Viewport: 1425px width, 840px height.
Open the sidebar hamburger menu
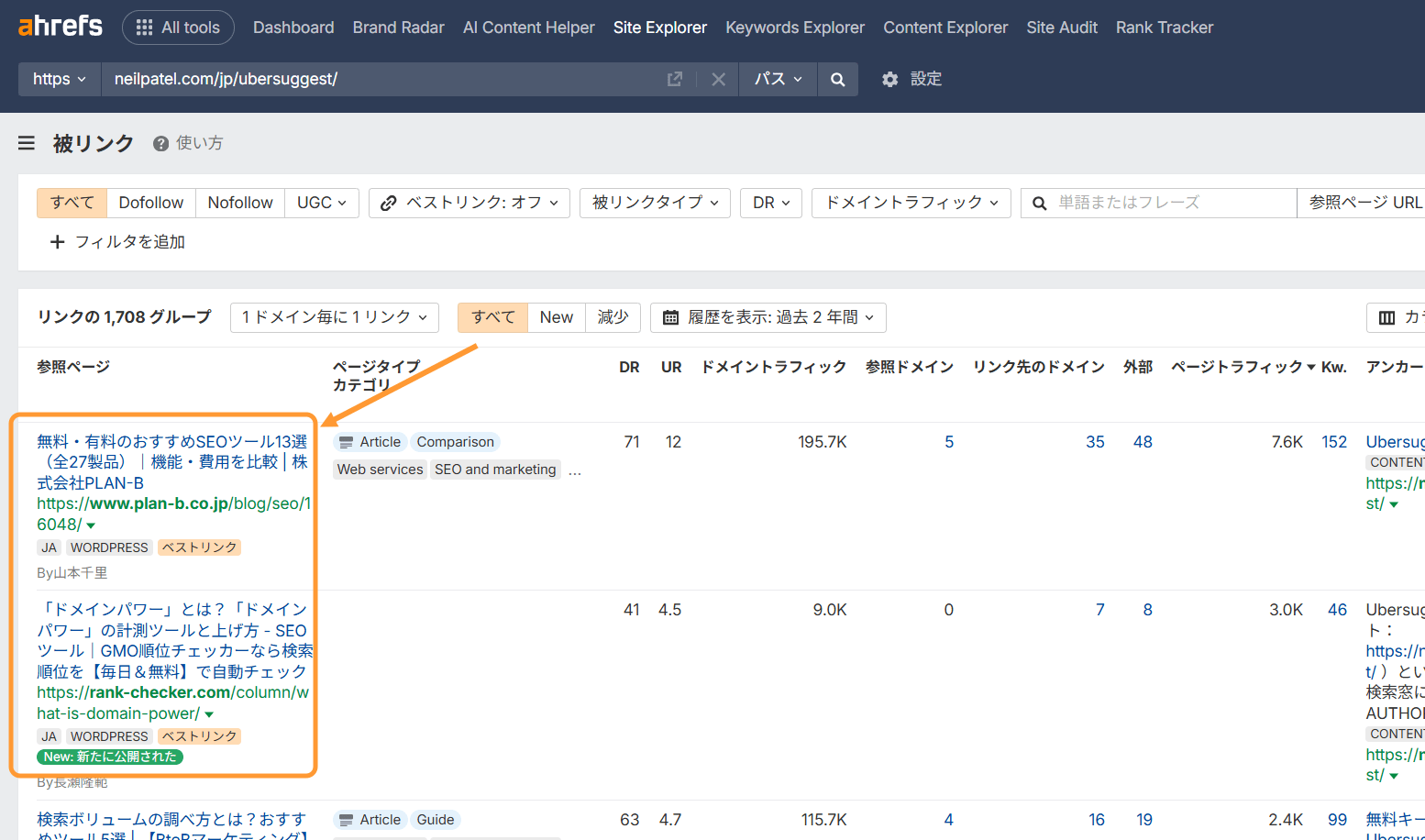pyautogui.click(x=26, y=143)
